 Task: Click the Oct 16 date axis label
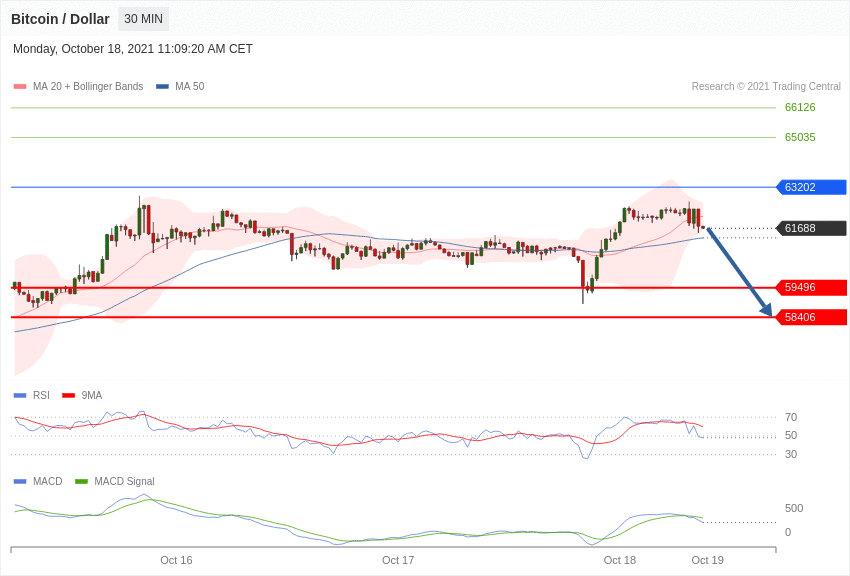[176, 560]
